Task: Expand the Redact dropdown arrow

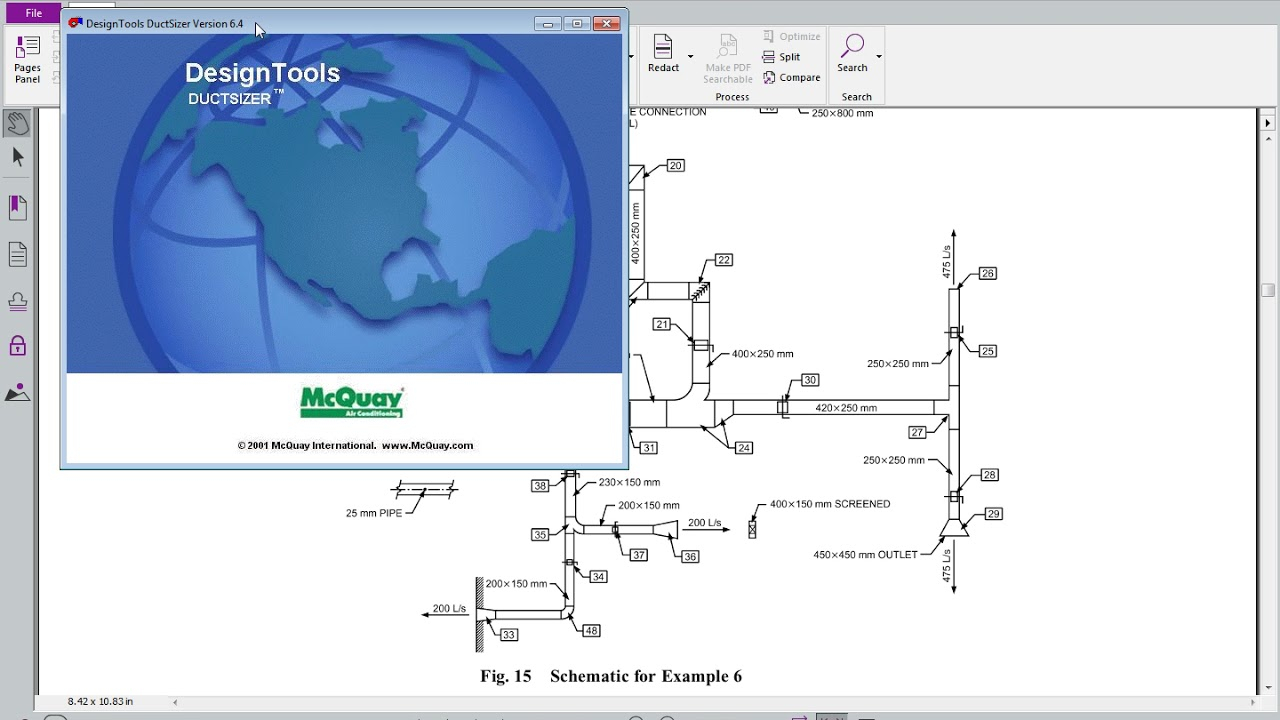Action: click(x=690, y=57)
